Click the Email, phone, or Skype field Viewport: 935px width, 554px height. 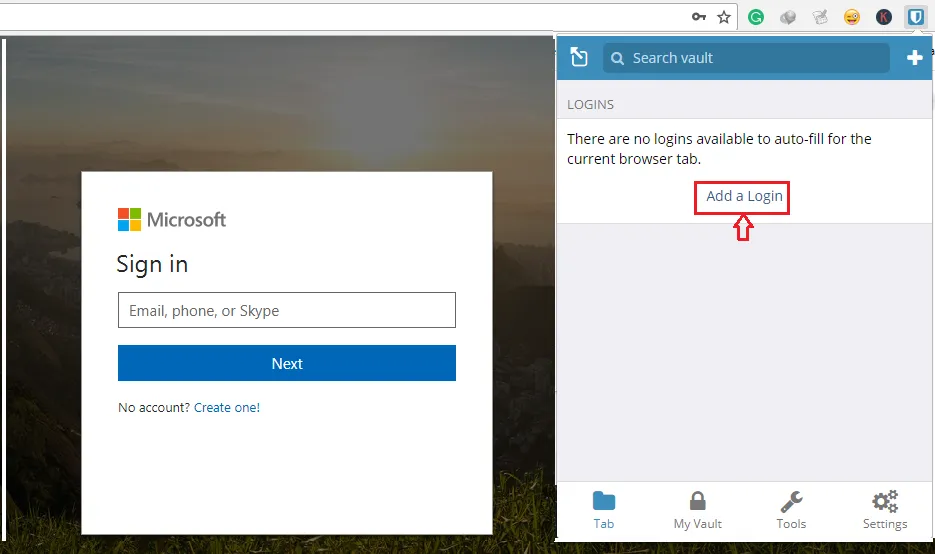pos(287,310)
